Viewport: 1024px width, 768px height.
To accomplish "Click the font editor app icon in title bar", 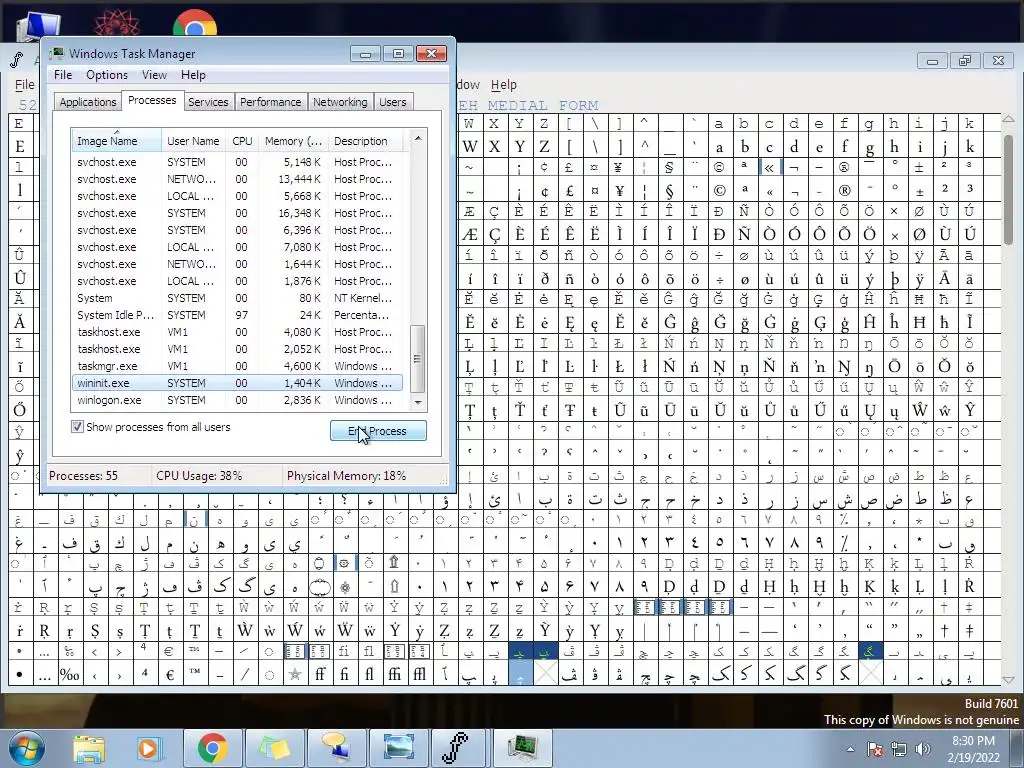I will tap(17, 60).
